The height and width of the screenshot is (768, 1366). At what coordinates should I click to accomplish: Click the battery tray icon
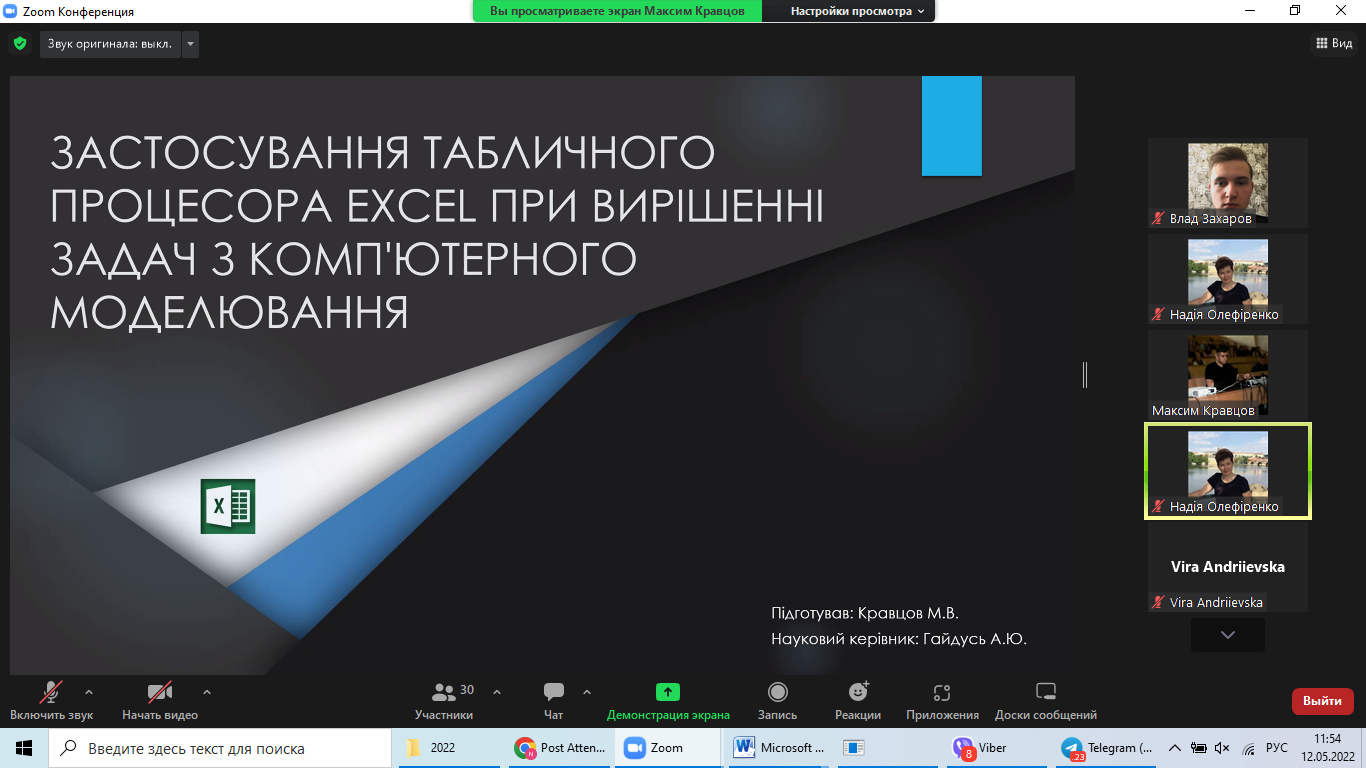pos(1198,748)
